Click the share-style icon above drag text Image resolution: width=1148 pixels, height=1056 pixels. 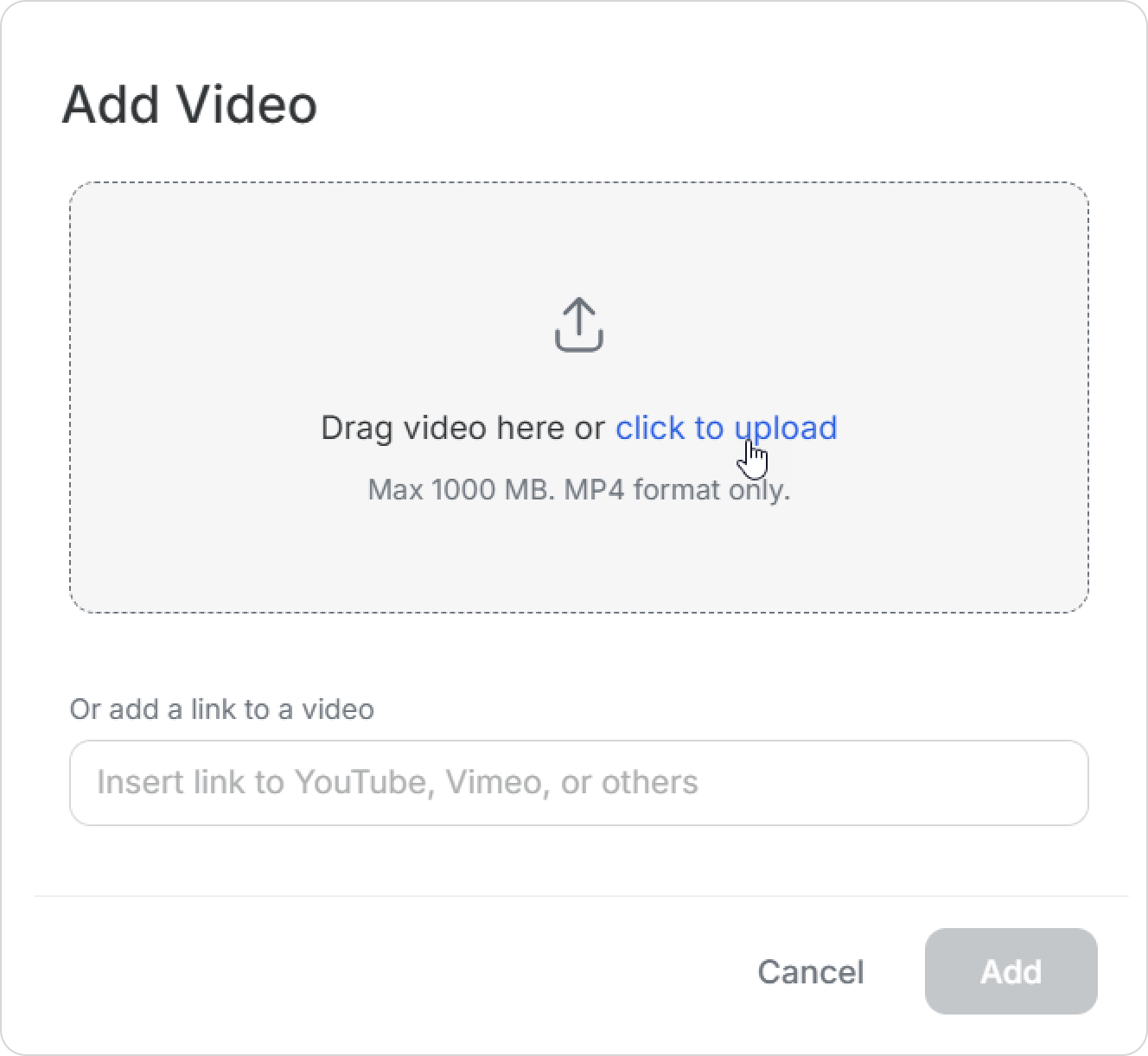(578, 325)
